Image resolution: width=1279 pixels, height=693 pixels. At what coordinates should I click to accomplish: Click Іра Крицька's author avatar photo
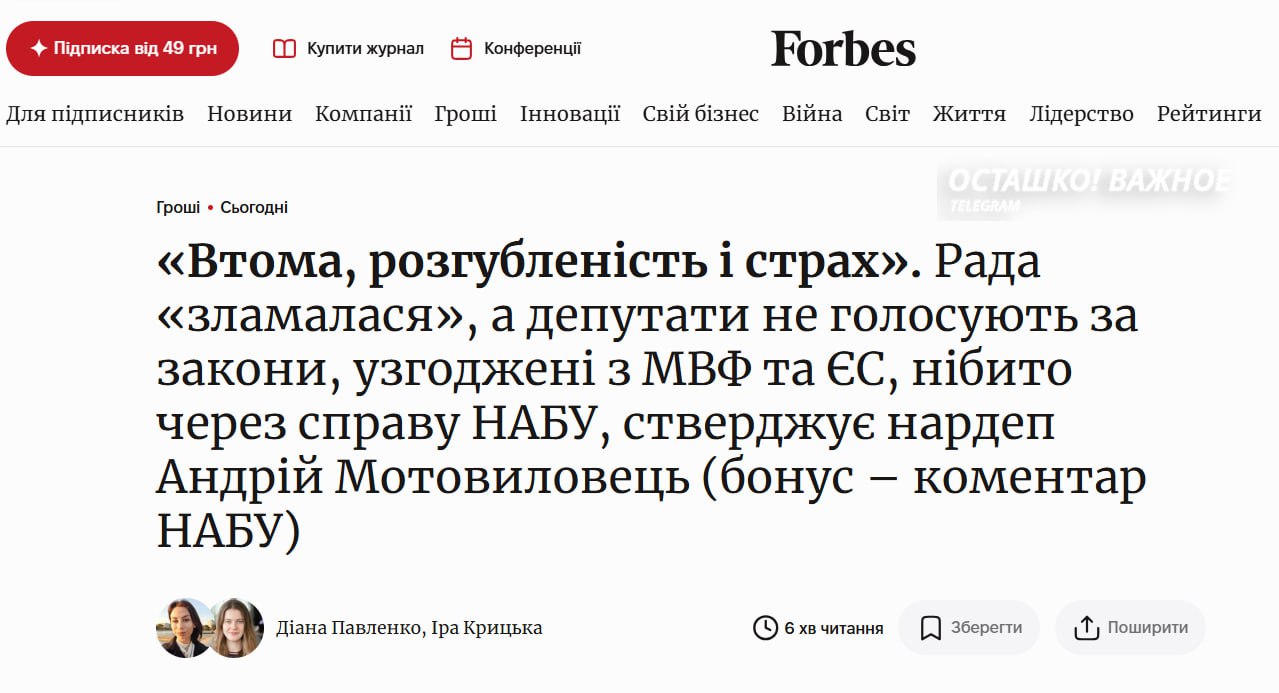[236, 628]
